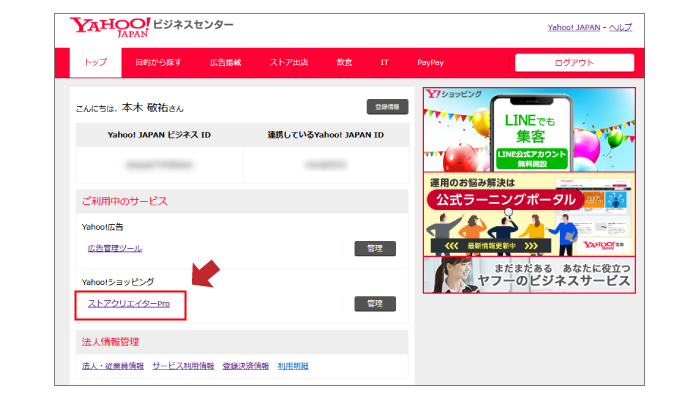Image resolution: width=700 pixels, height=400 pixels.
Task: Click 管理 button for Yahoo!広告
Action: pyautogui.click(x=375, y=248)
